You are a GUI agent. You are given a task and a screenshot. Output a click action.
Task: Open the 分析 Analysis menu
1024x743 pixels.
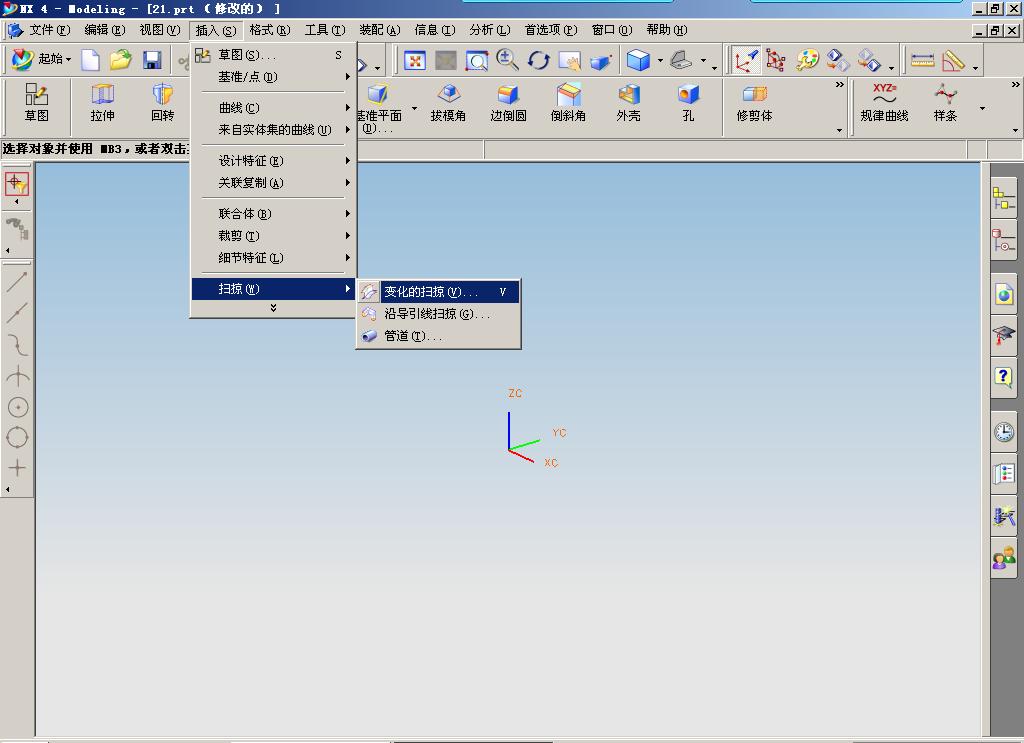click(490, 30)
